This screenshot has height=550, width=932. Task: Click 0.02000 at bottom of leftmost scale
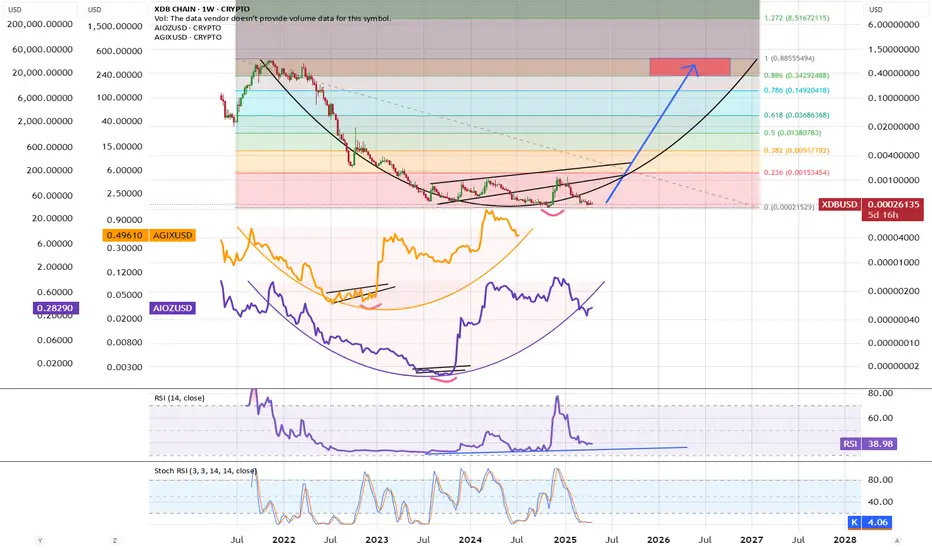[55, 363]
